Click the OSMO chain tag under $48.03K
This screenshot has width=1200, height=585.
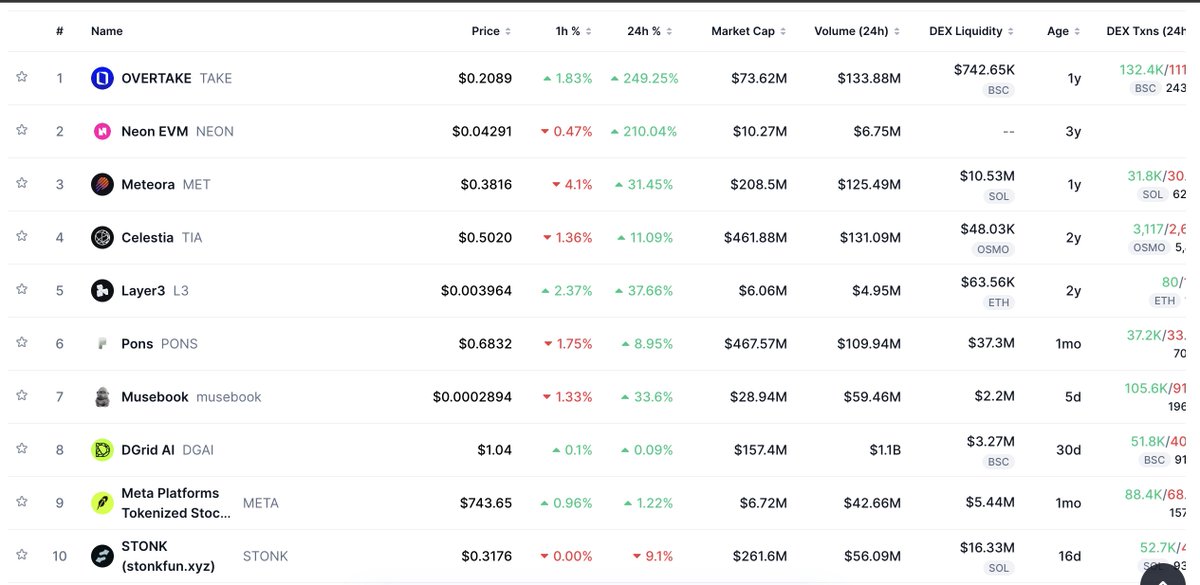point(992,249)
